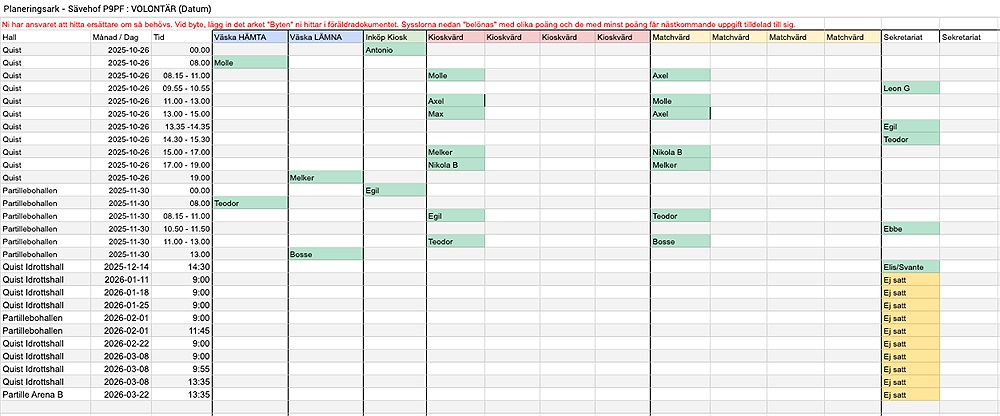Screen dimensions: 1000x416
Task: Click the Ej satt cell for 2026-03-22
Action: pos(910,395)
